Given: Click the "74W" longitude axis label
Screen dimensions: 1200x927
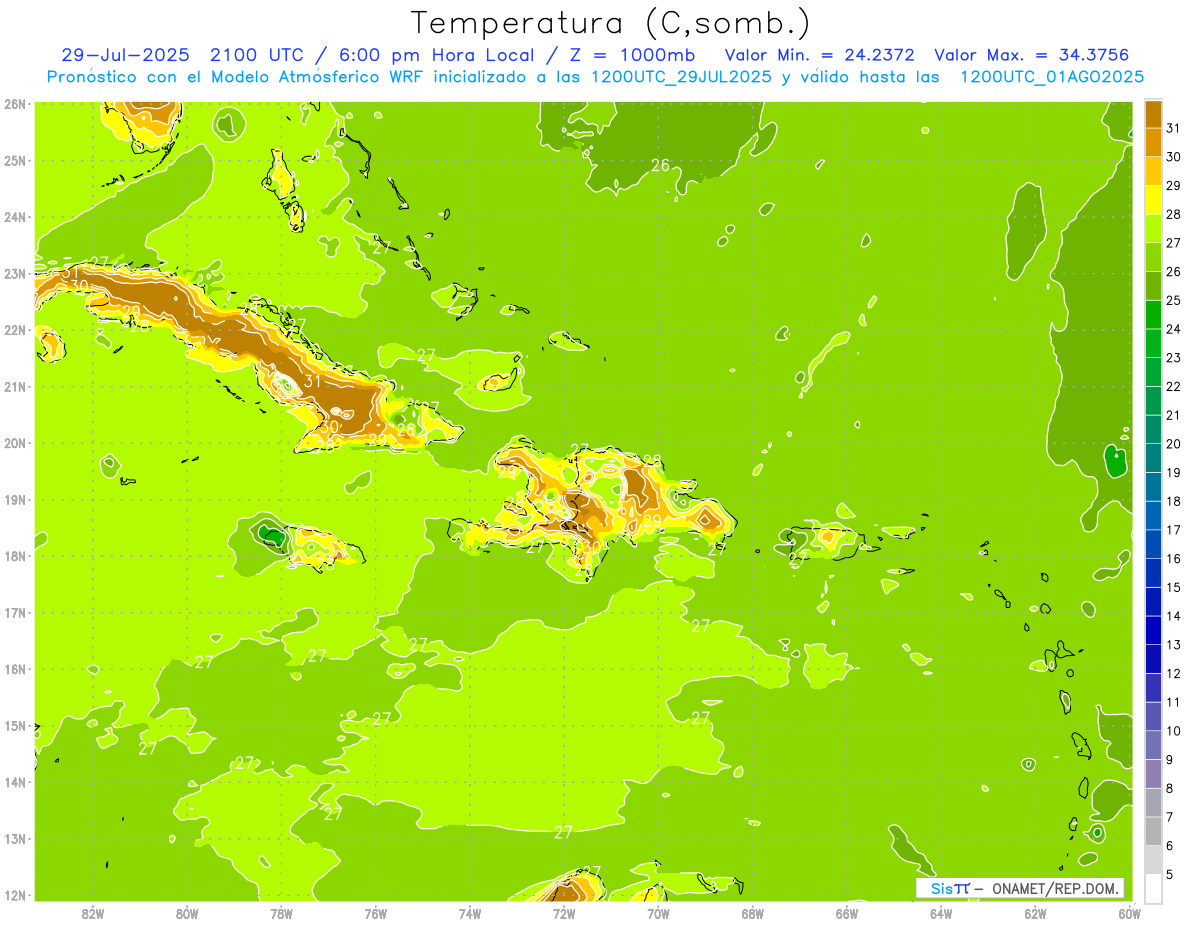Looking at the screenshot, I should pyautogui.click(x=470, y=914).
